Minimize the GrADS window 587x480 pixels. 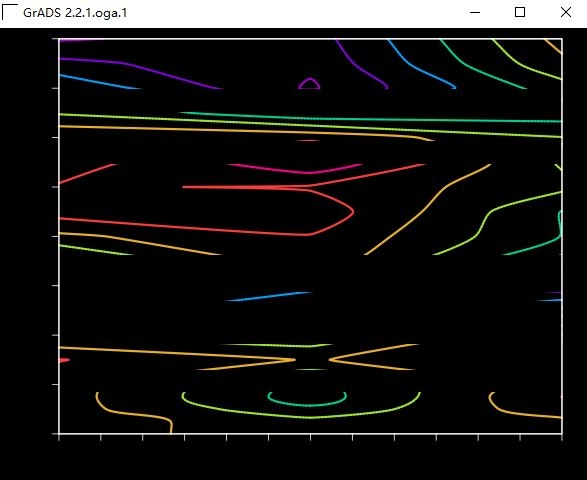[x=475, y=12]
